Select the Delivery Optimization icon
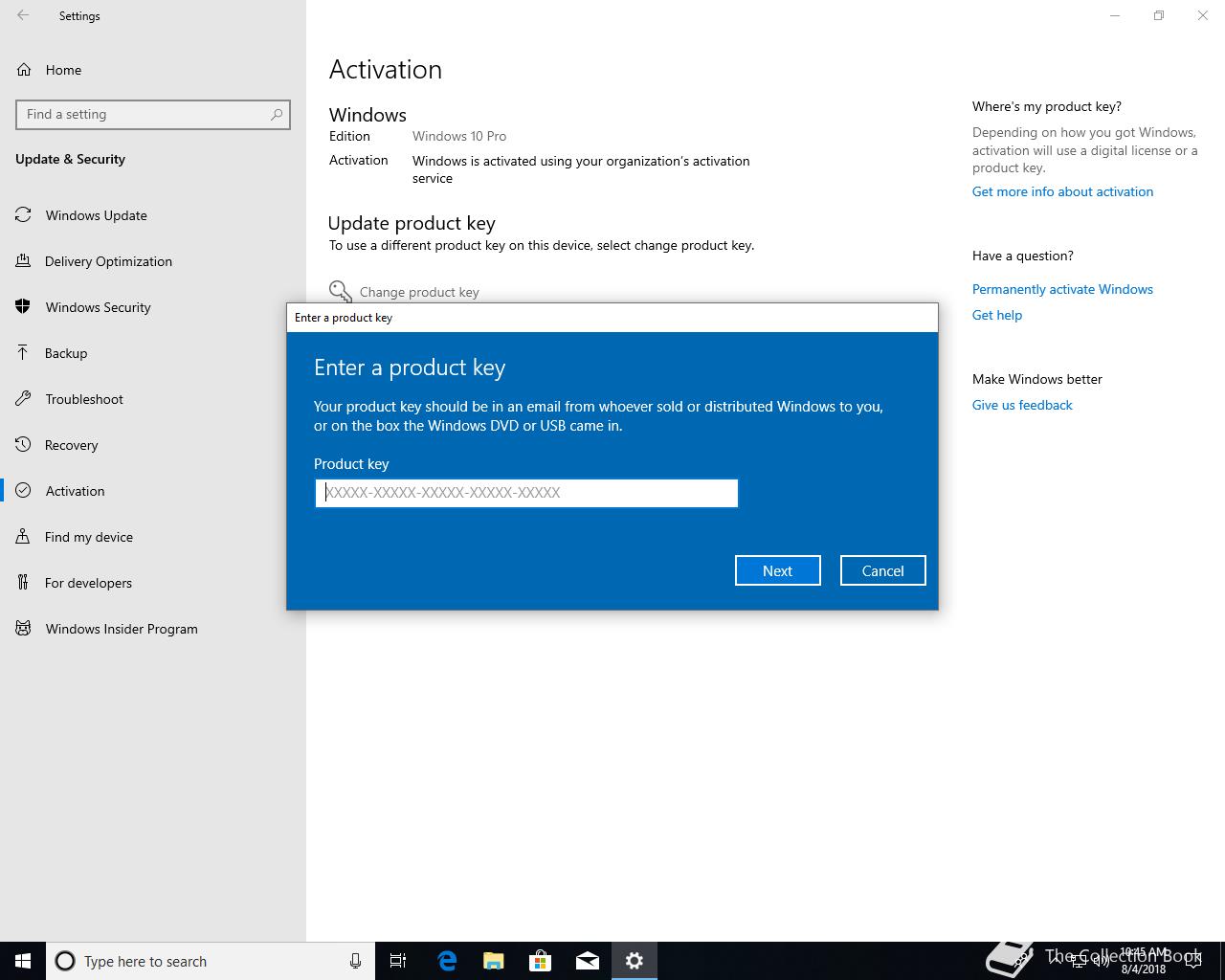The height and width of the screenshot is (980, 1225). (x=23, y=261)
